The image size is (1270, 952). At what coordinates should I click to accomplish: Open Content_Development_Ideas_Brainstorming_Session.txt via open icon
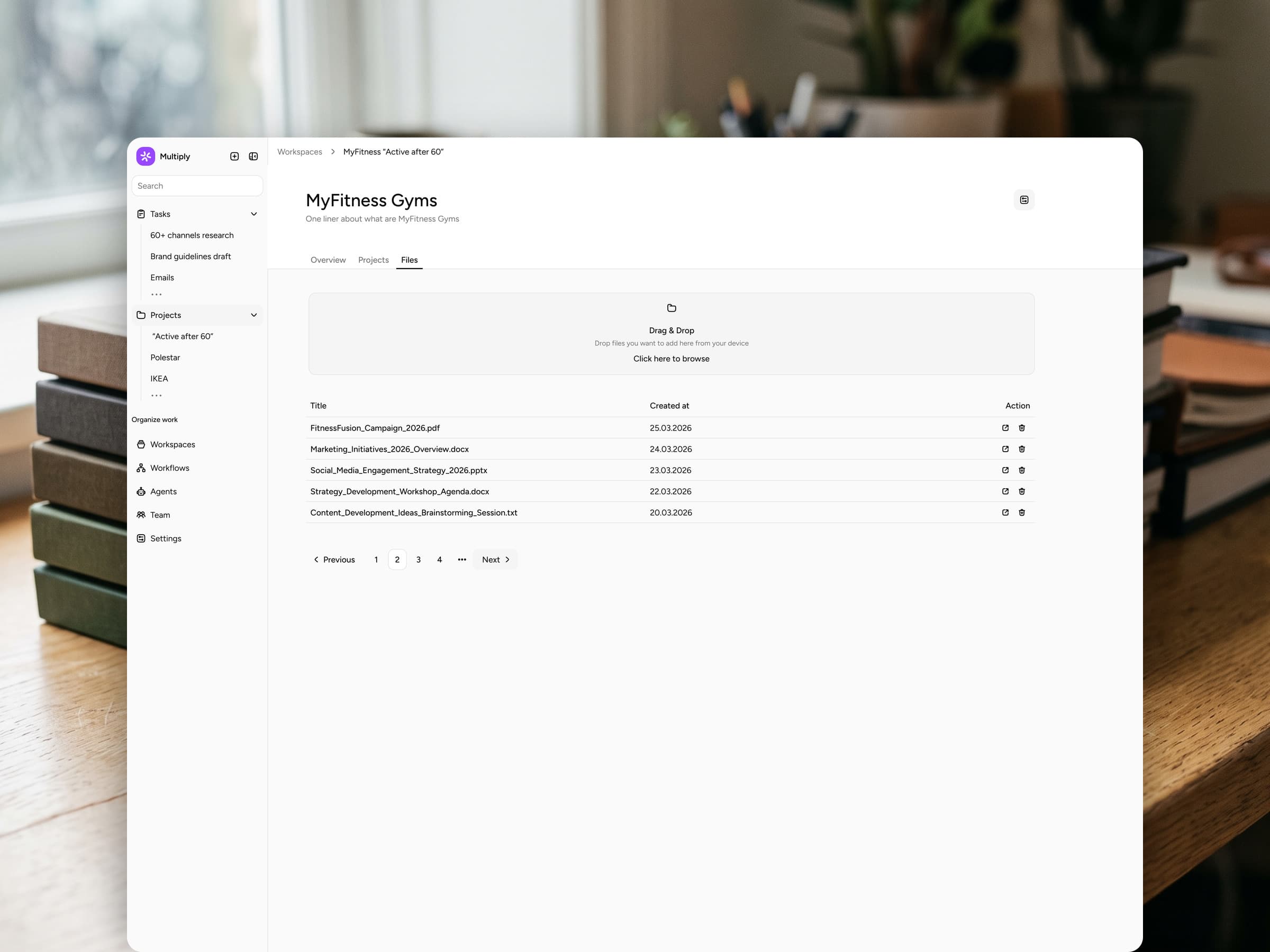1005,512
